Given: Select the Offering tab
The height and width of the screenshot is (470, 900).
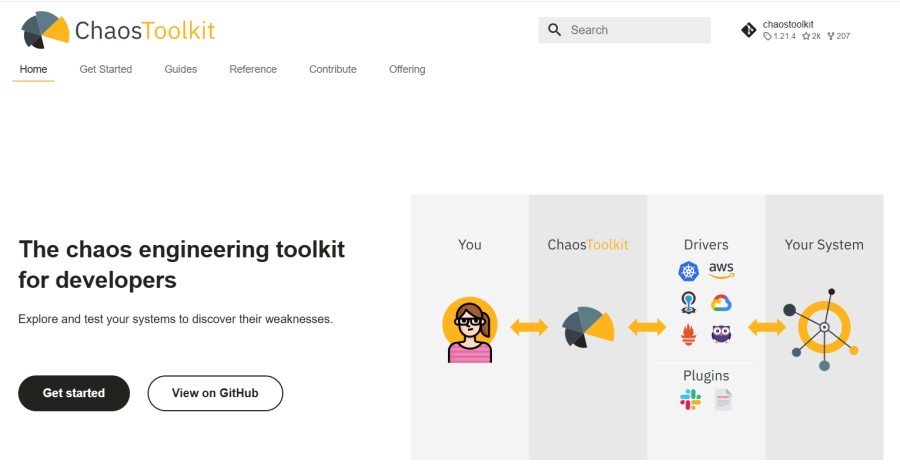Looking at the screenshot, I should 407,69.
